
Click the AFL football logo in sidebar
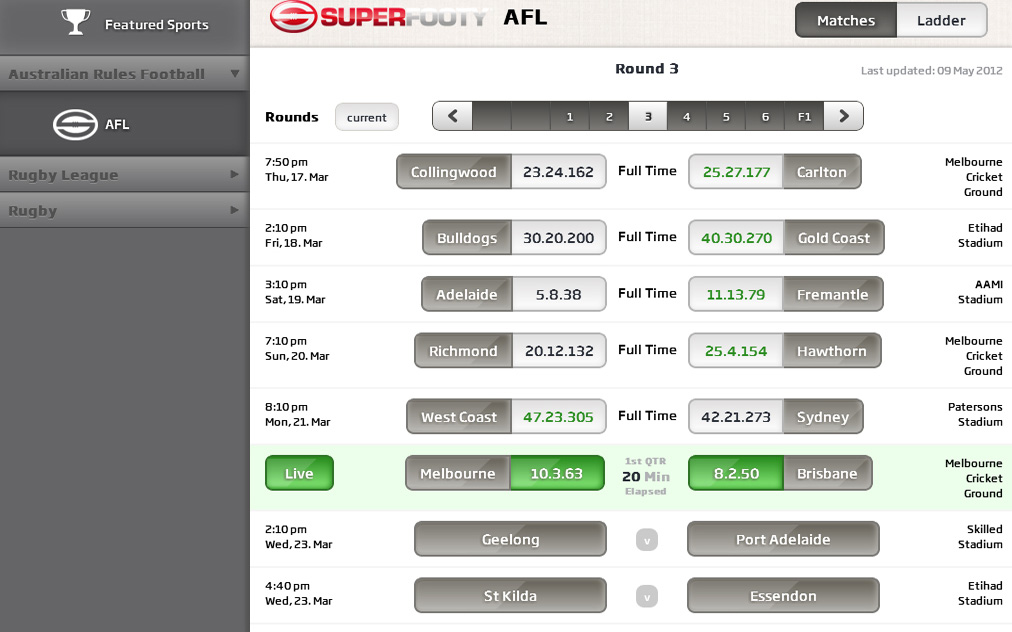coord(75,124)
